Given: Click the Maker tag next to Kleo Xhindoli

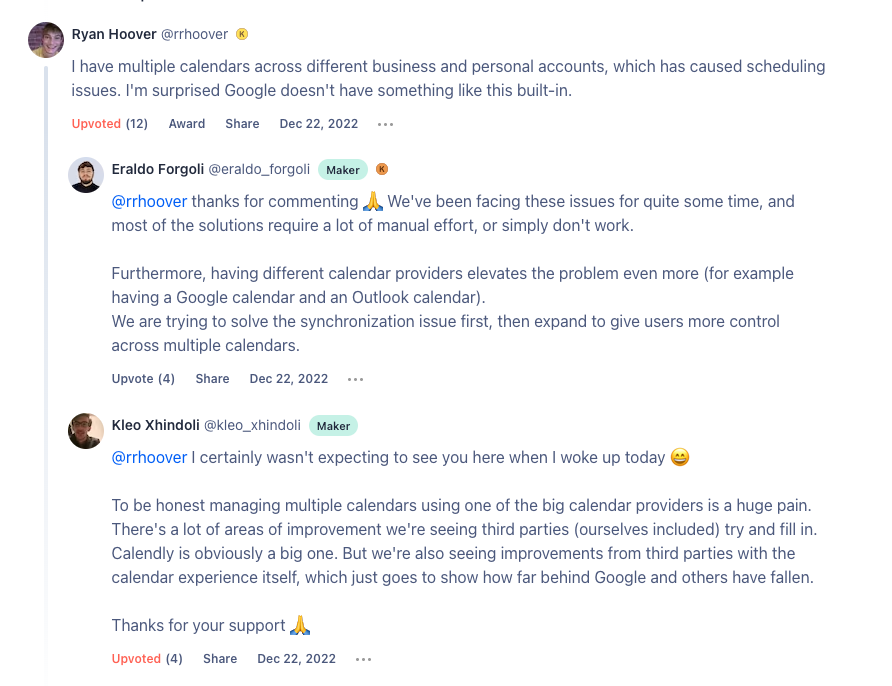Looking at the screenshot, I should (333, 425).
